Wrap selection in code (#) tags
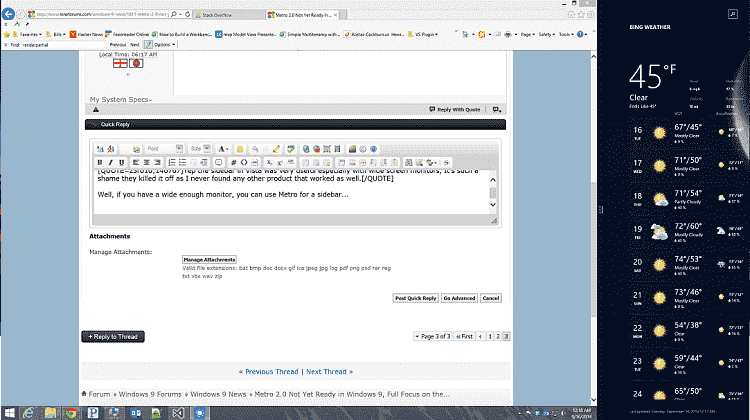750x420 pixels. point(233,163)
